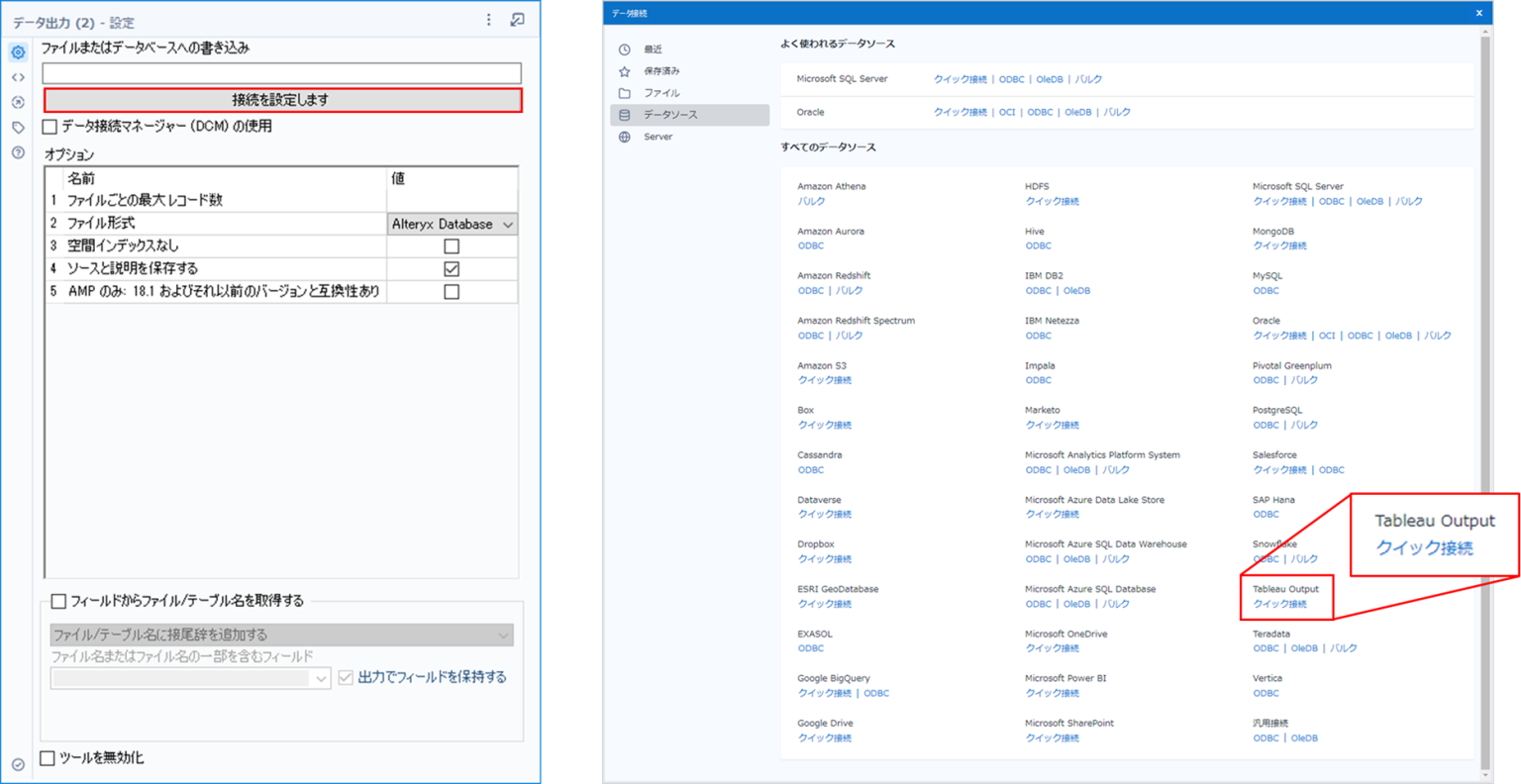Screen dimensions: 1521x784
Task: Click クイック接続 under Tableau Output
Action: point(1277,604)
